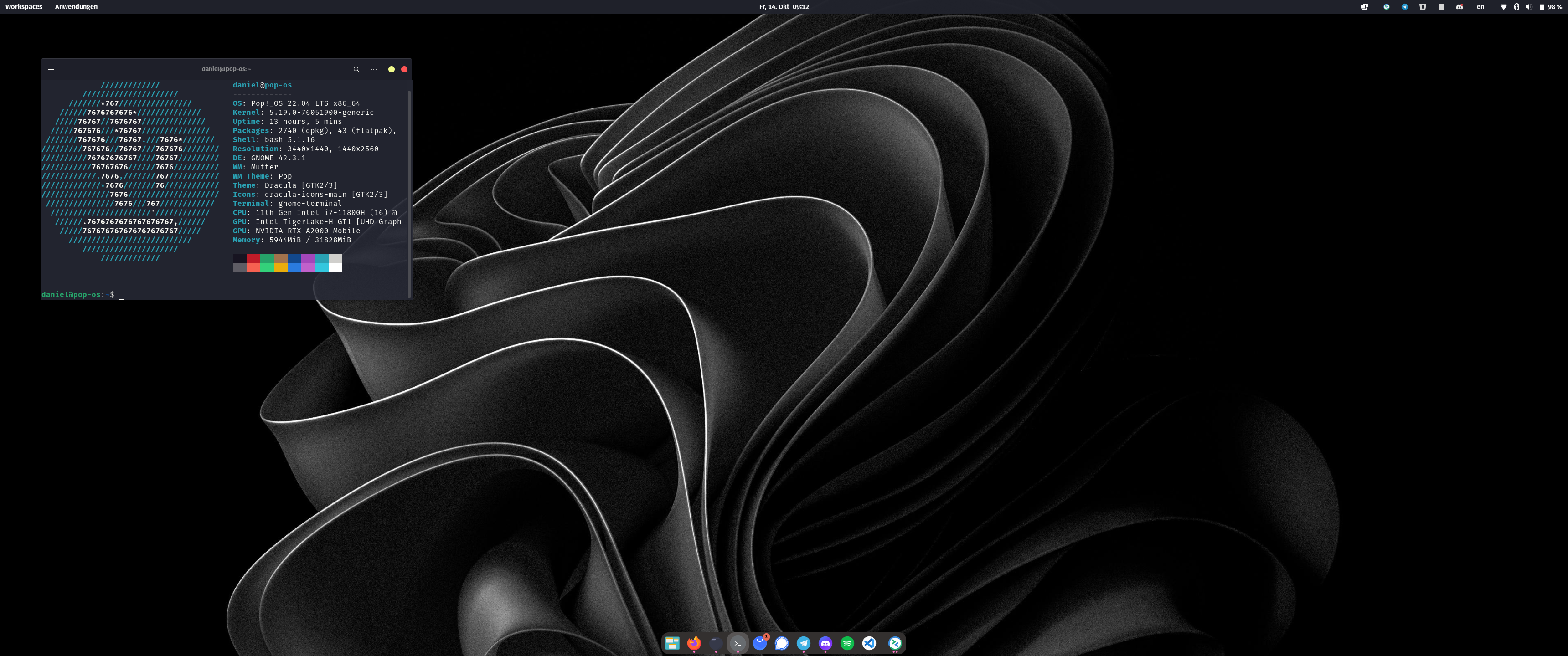Switch keyboard layout via the en indicator
Image resolution: width=1568 pixels, height=656 pixels.
click(1481, 7)
